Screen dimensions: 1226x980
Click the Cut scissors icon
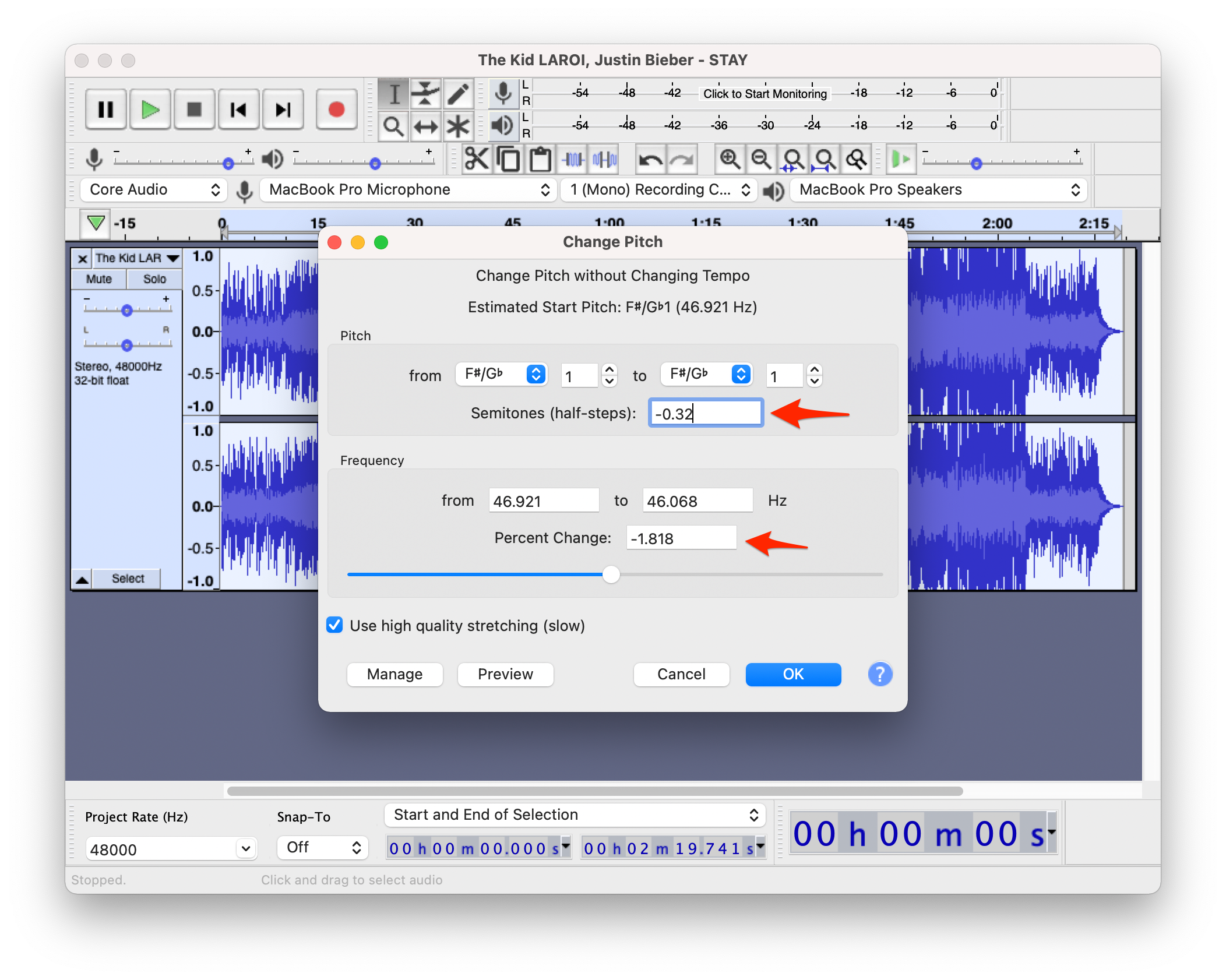point(477,159)
